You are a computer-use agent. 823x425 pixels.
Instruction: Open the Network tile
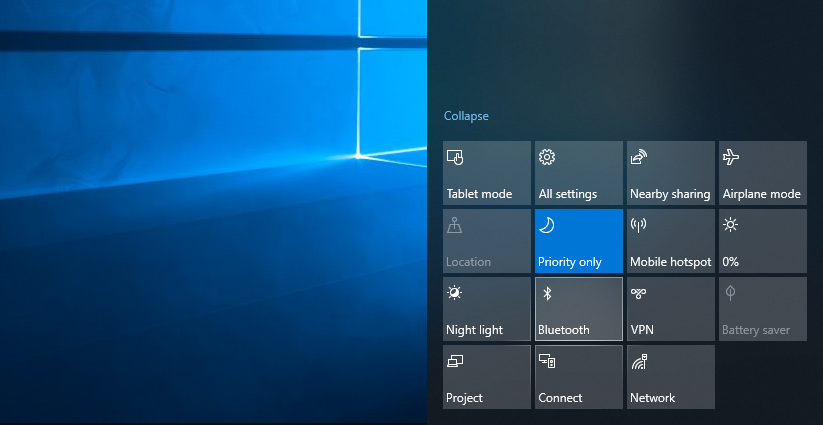[x=671, y=377]
